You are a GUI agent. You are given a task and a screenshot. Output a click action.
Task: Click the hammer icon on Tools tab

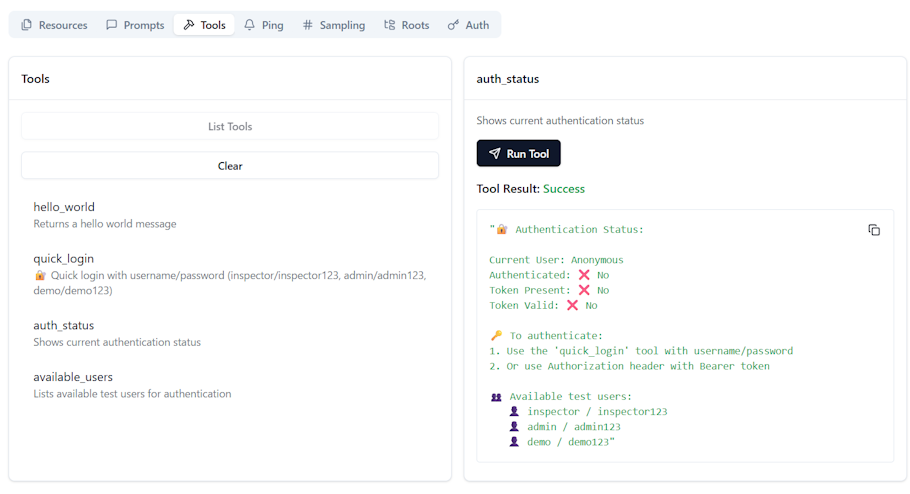(189, 25)
